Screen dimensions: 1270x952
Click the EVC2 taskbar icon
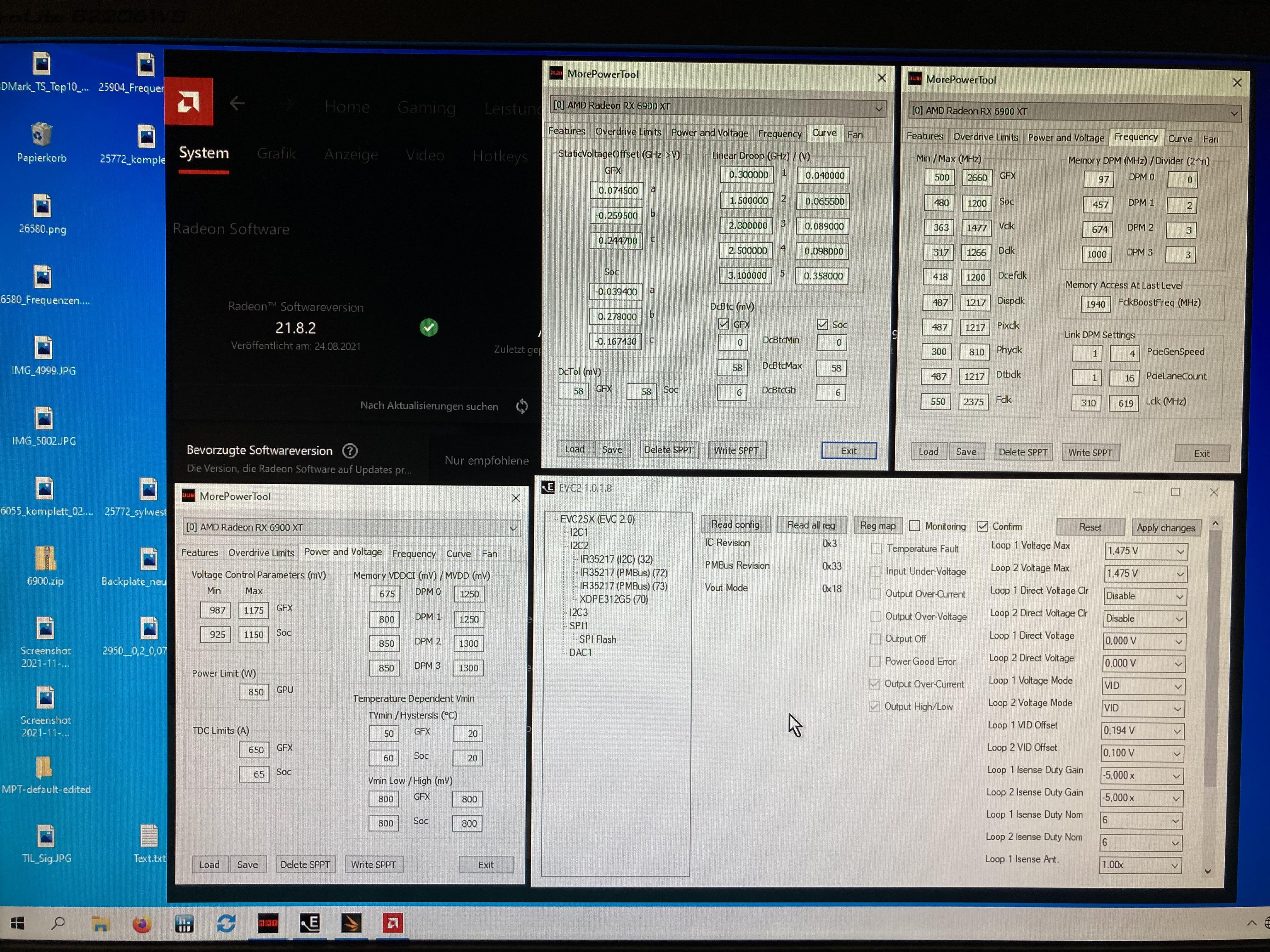tap(310, 923)
